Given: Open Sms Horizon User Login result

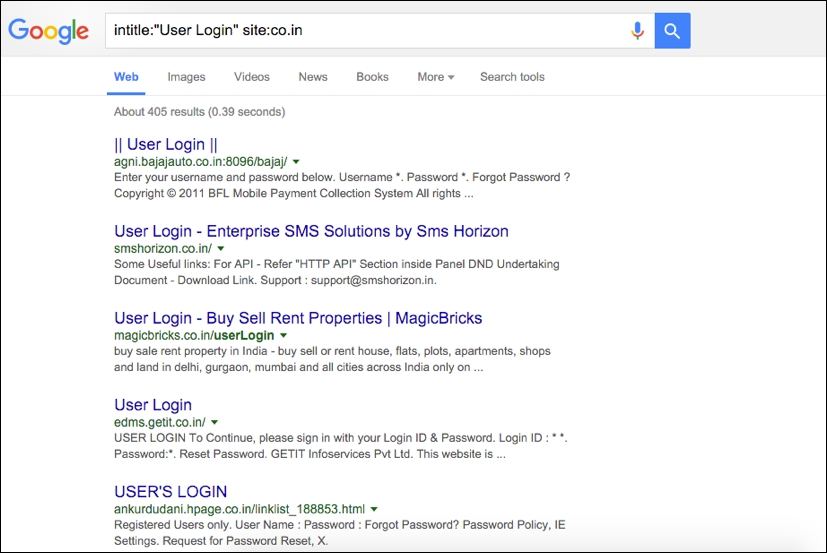Looking at the screenshot, I should (x=311, y=231).
